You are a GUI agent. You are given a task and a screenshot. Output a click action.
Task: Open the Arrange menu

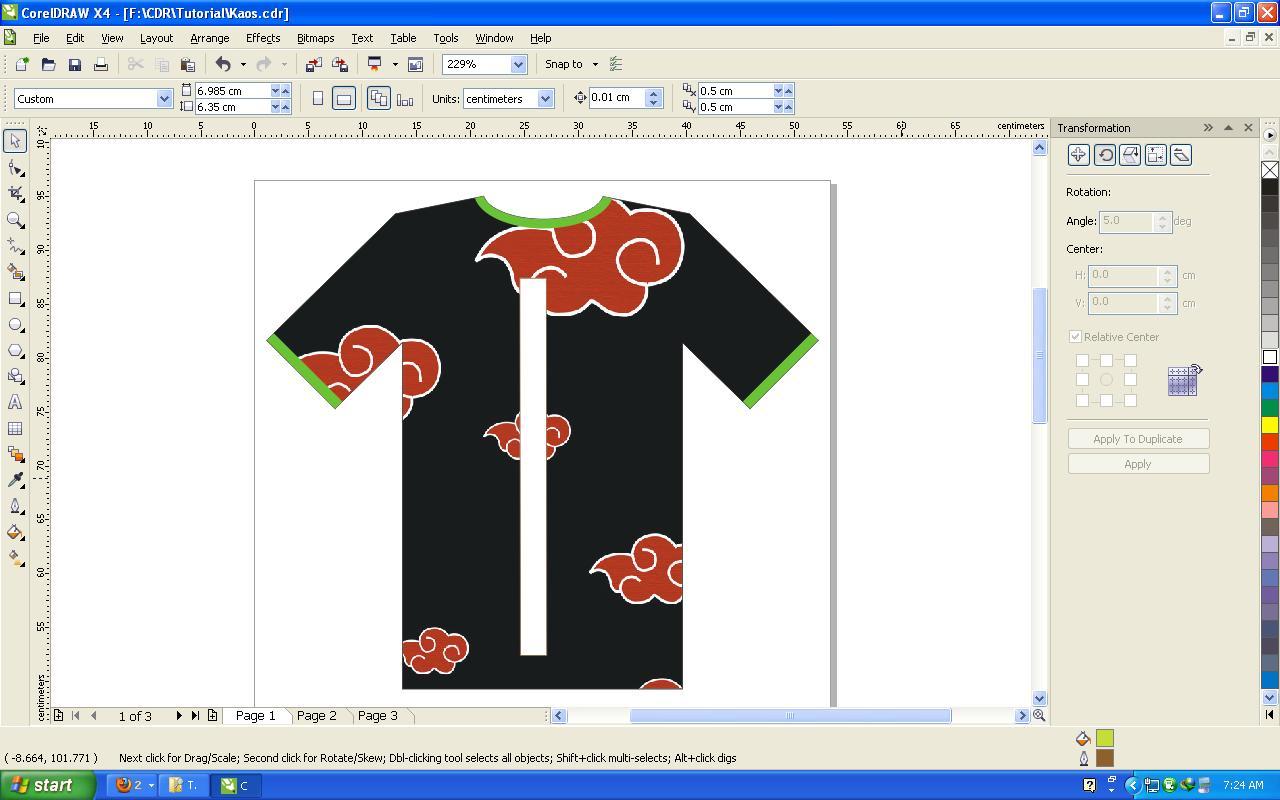pyautogui.click(x=209, y=38)
